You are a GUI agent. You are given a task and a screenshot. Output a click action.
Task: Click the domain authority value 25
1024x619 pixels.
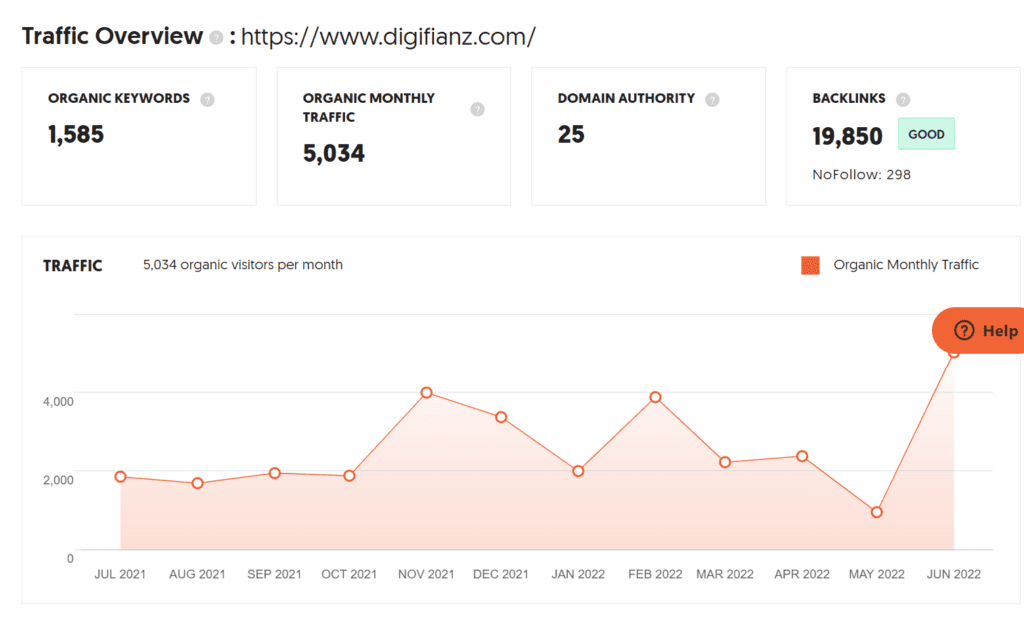tap(571, 135)
